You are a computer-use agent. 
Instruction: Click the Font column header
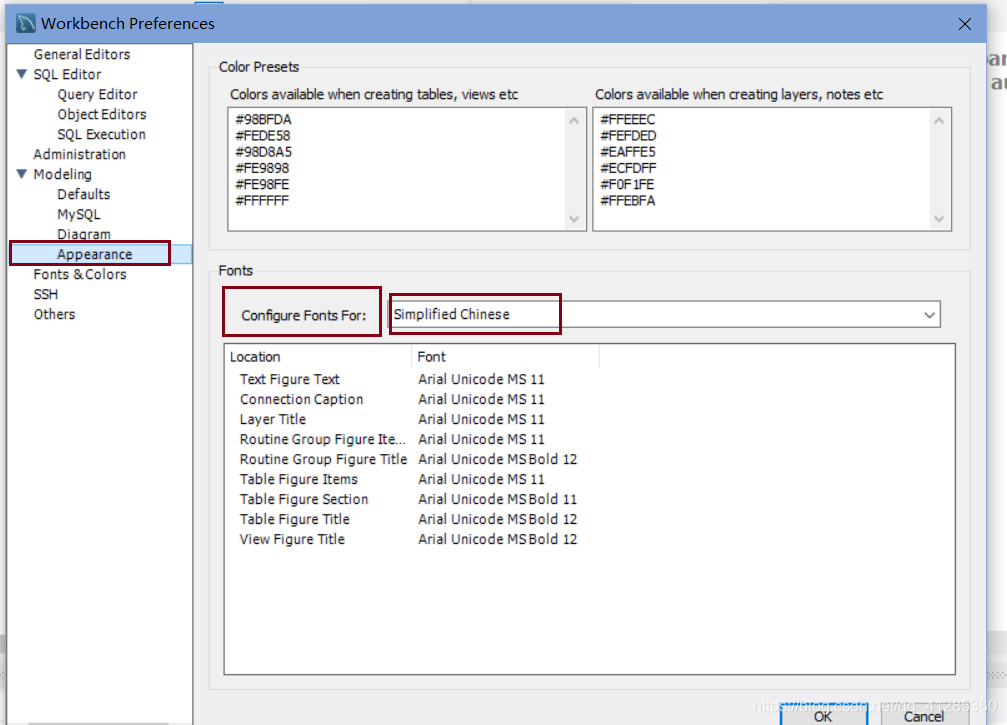pyautogui.click(x=505, y=356)
